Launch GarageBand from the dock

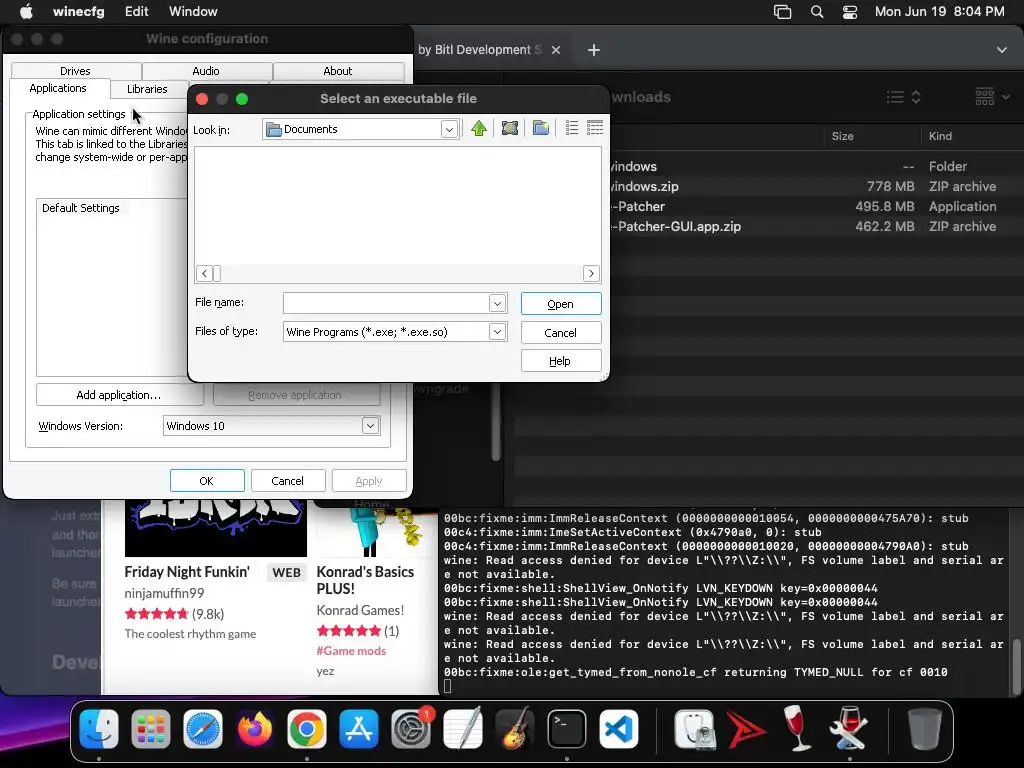pyautogui.click(x=515, y=729)
